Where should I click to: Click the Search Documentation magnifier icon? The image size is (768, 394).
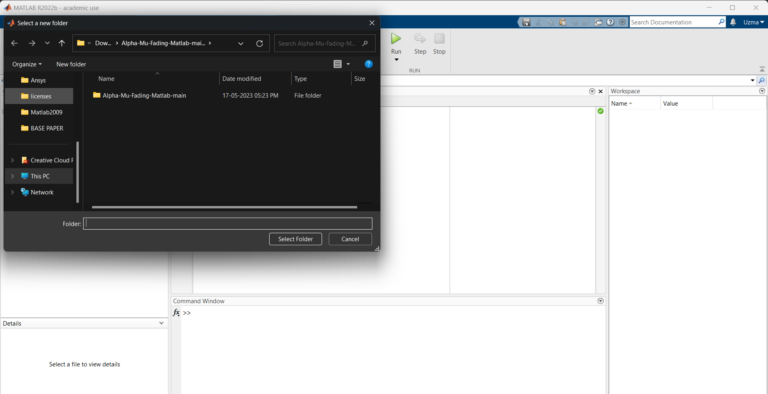coord(721,22)
